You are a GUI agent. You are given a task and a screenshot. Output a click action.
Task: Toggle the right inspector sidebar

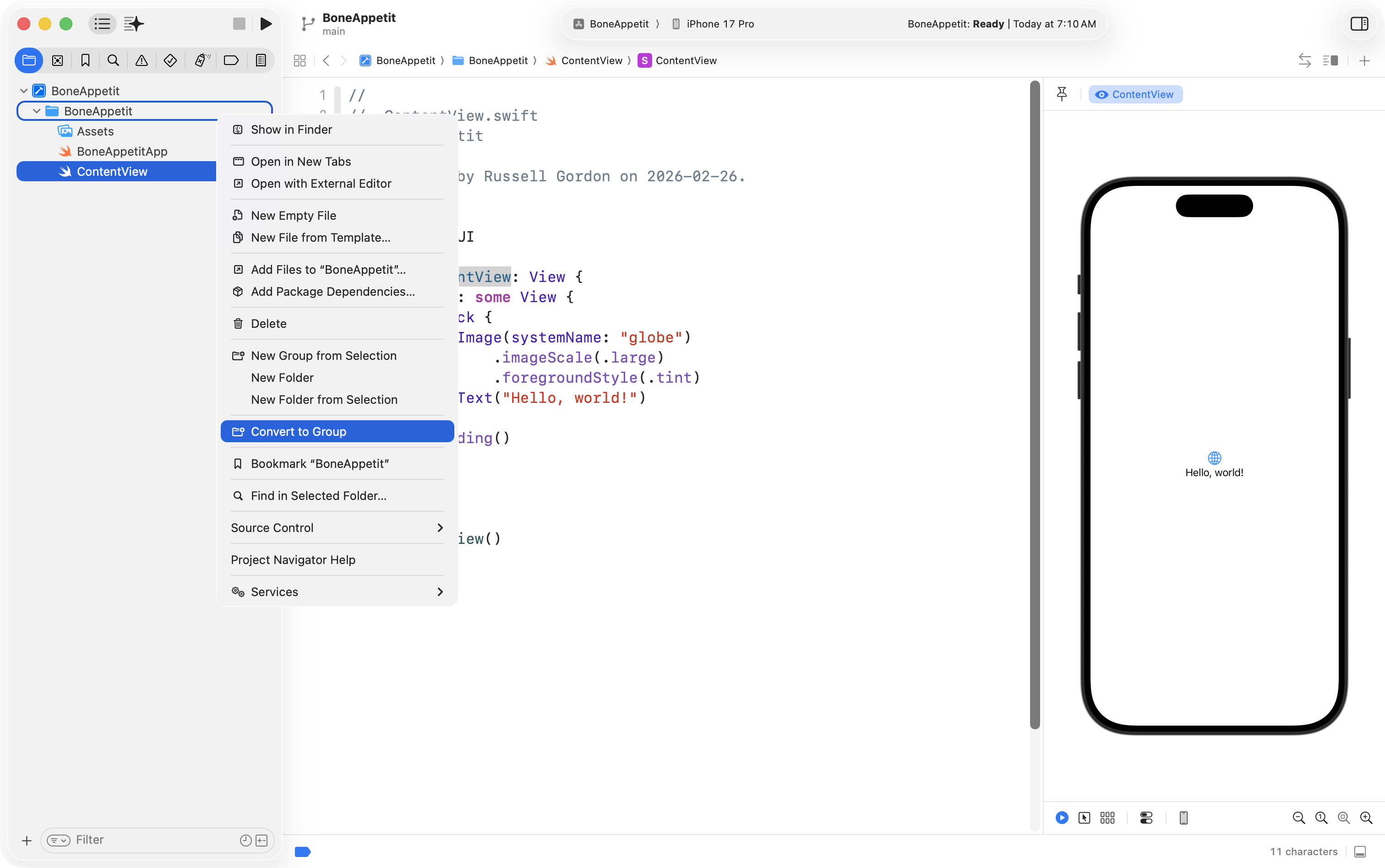pos(1359,23)
